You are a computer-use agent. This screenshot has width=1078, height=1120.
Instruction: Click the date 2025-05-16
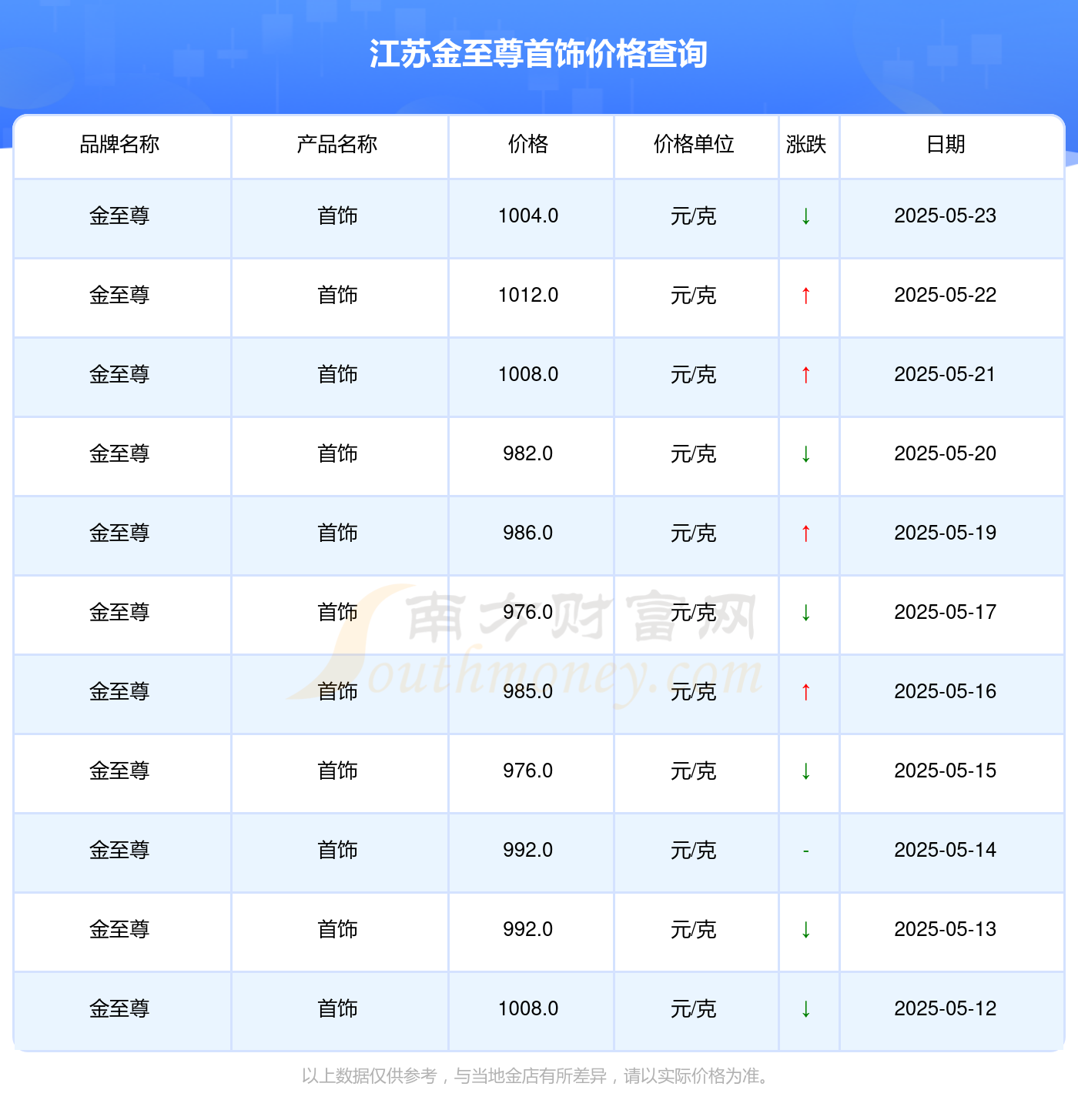point(946,692)
